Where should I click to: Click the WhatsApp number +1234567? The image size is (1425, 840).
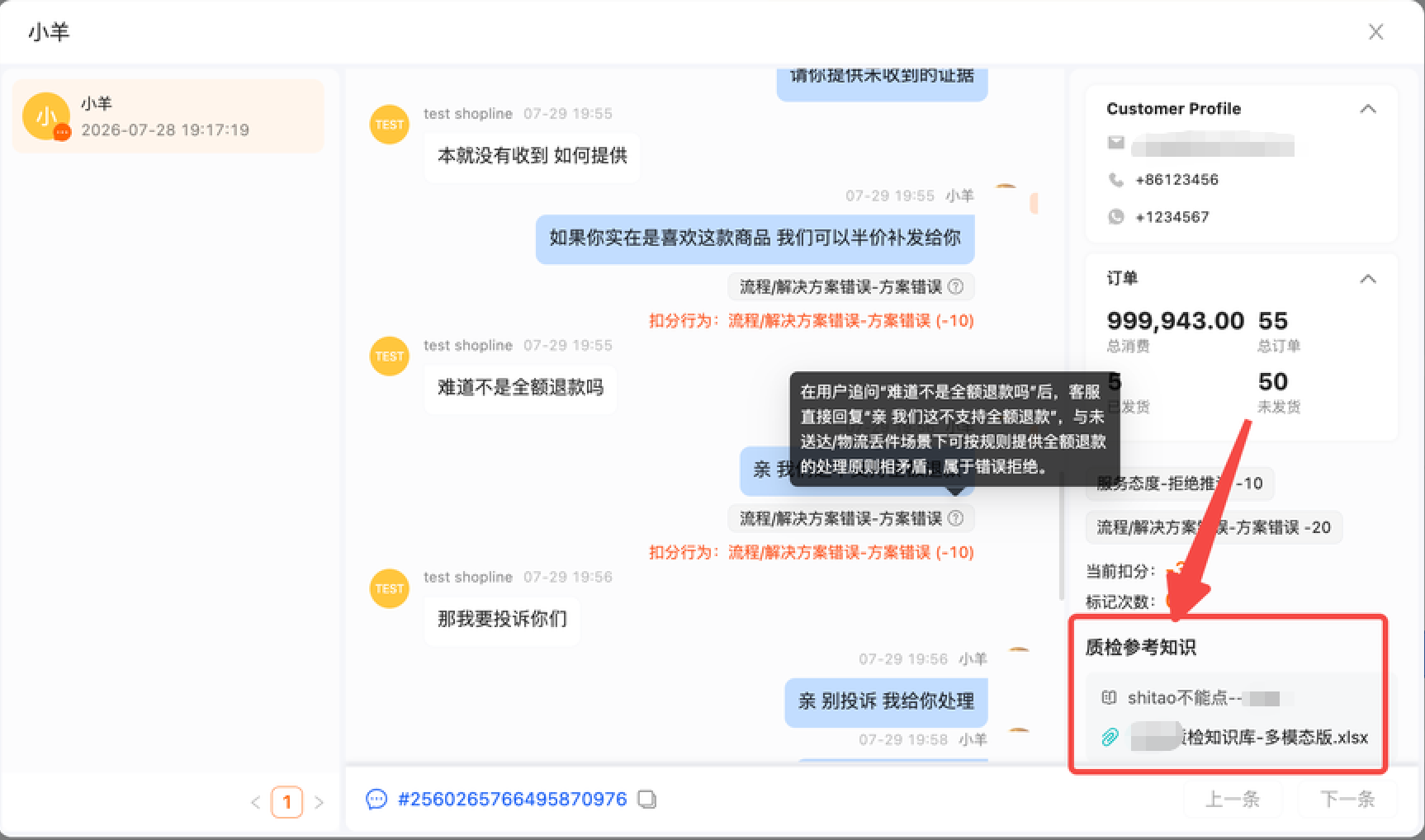click(1172, 217)
